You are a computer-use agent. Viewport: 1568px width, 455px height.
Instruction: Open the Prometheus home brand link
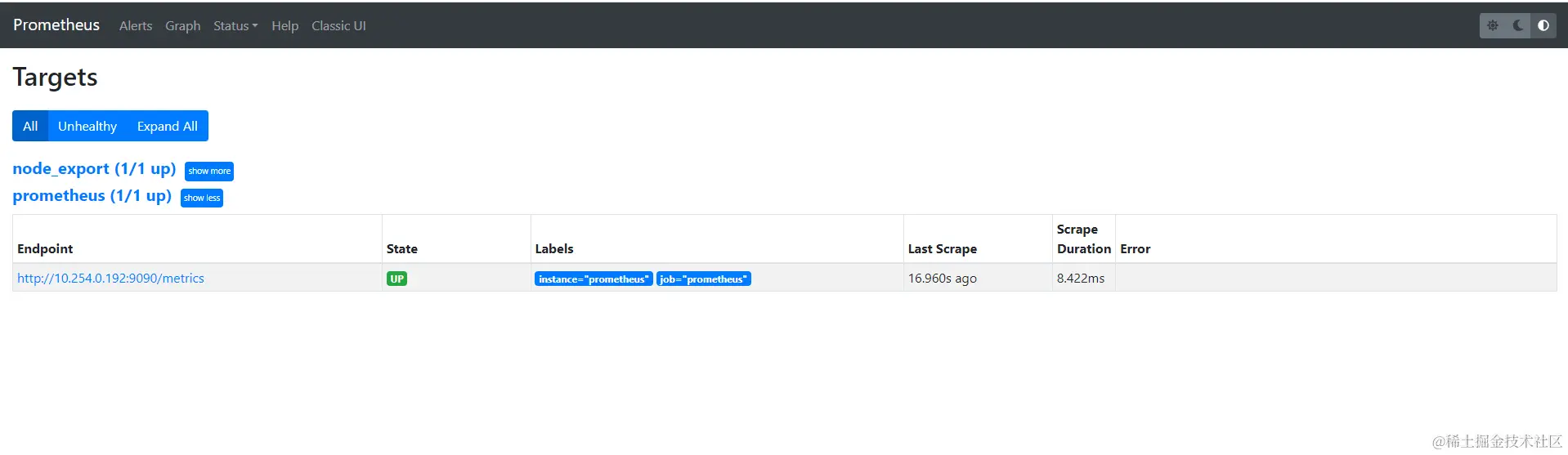56,25
